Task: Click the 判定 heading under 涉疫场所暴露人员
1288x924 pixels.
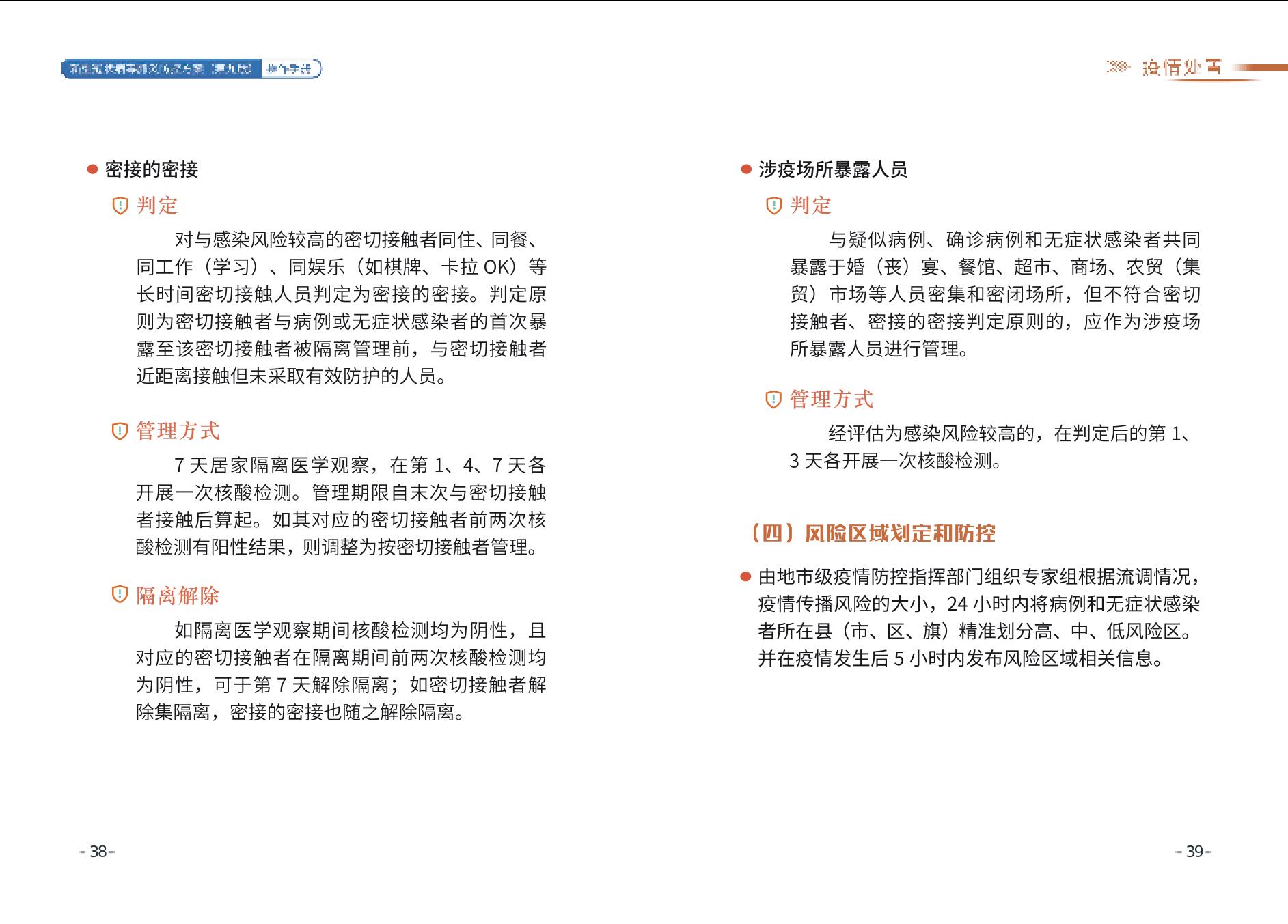Action: pos(811,206)
